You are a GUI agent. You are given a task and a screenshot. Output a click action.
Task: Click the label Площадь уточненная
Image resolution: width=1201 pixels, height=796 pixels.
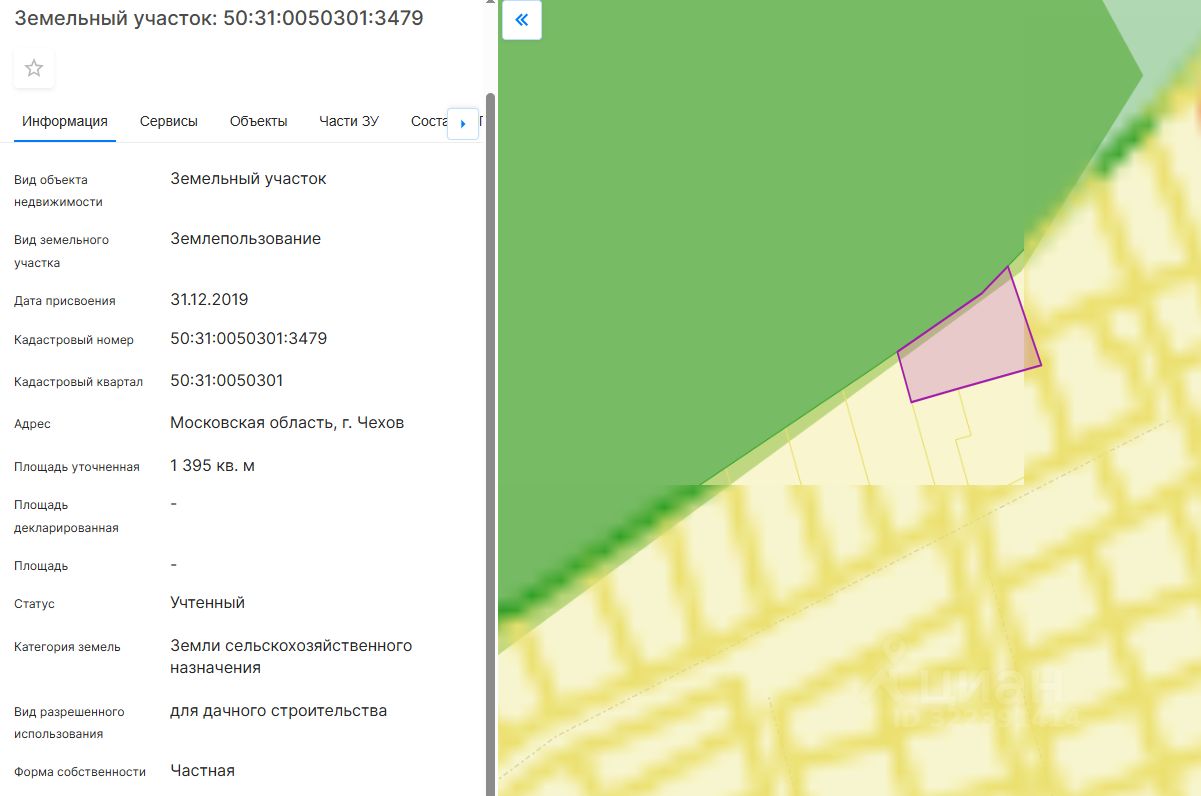pos(77,467)
